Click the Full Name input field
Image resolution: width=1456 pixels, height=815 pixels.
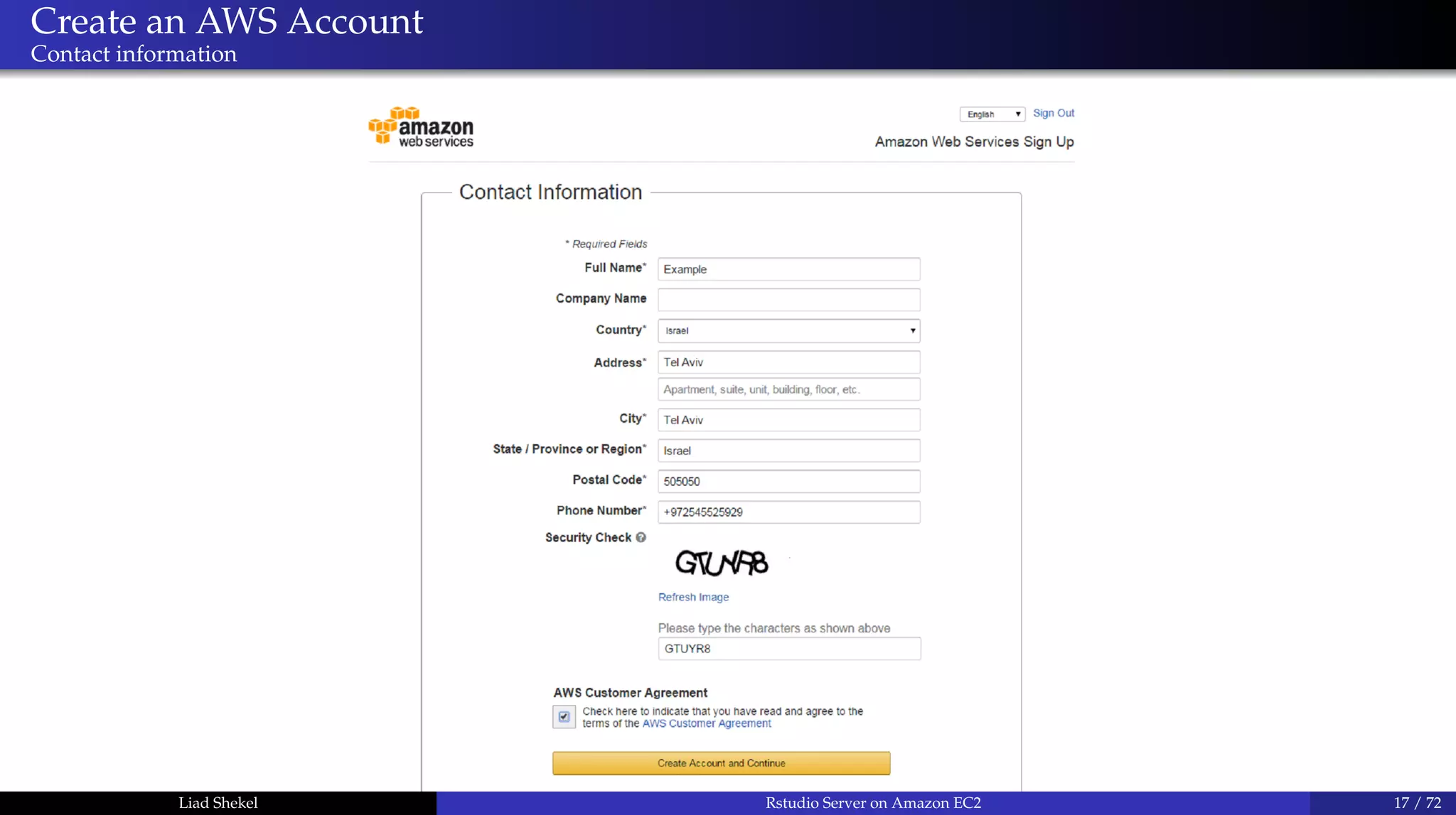pos(788,269)
